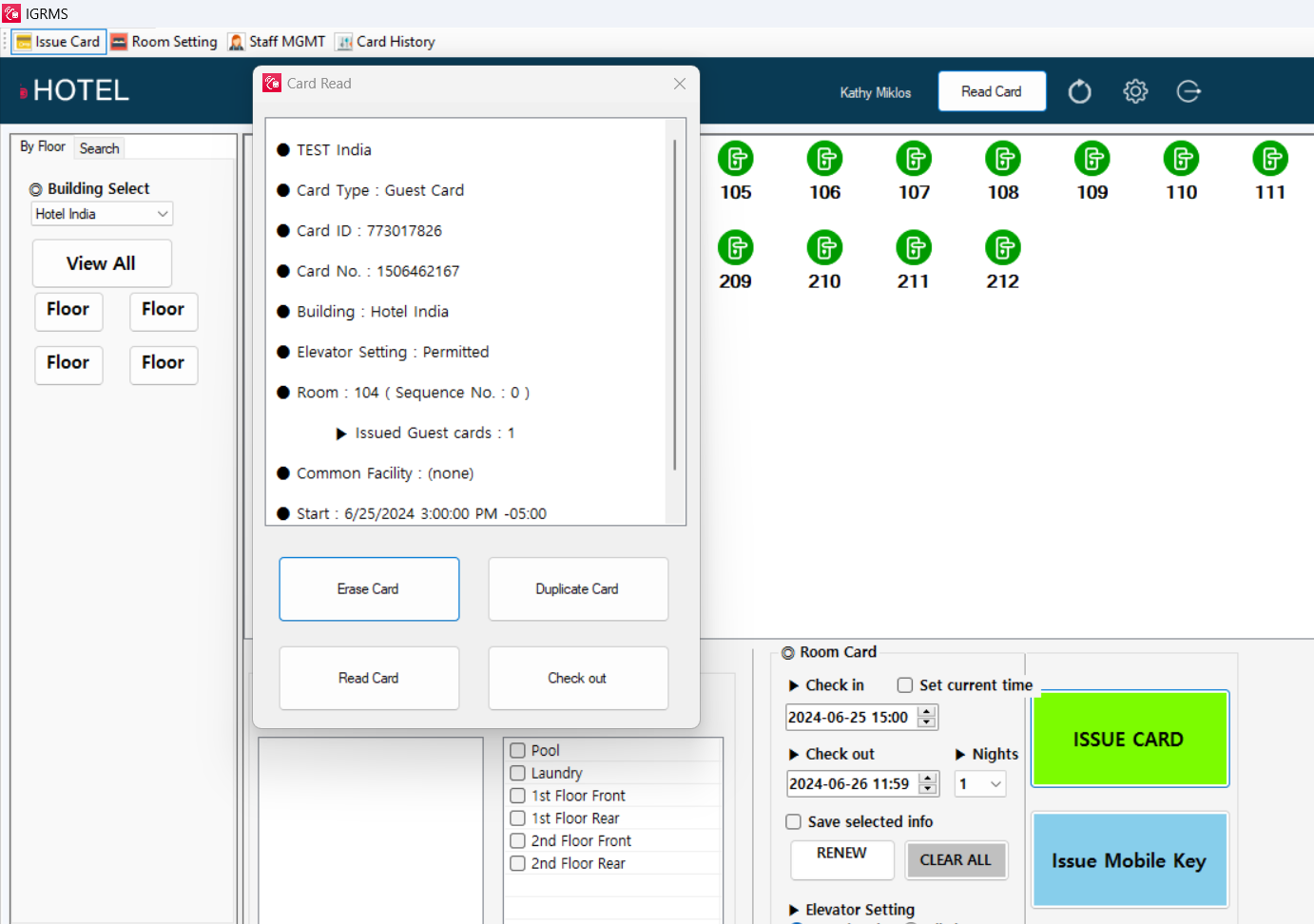1314x924 pixels.
Task: Select the room 107 green icon
Action: click(x=914, y=159)
